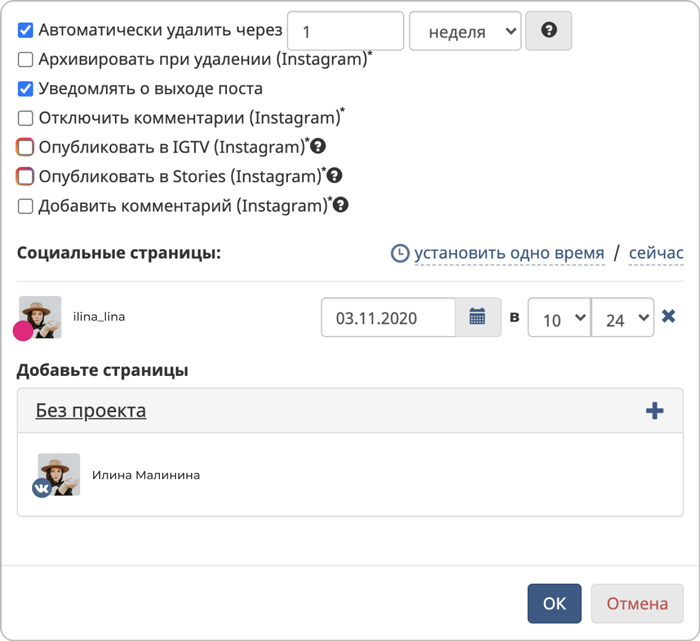Remove ilina_lina page with the X icon
This screenshot has width=700, height=641.
click(669, 317)
